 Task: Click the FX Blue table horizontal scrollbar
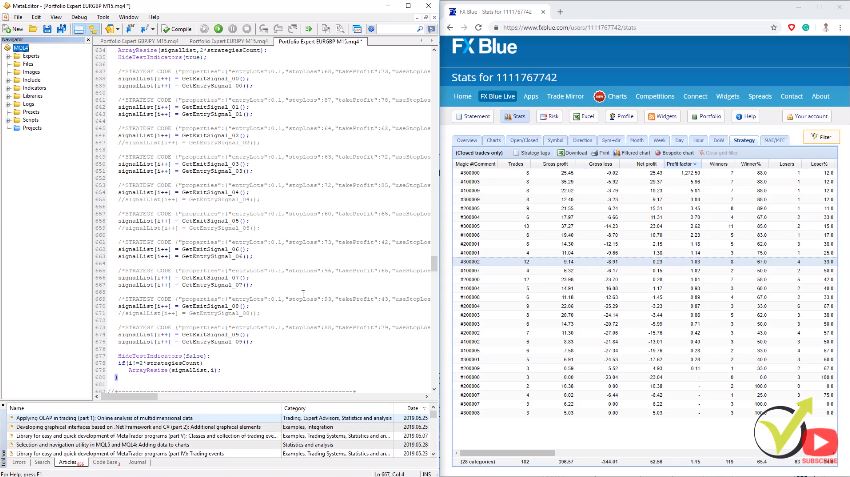(507, 453)
